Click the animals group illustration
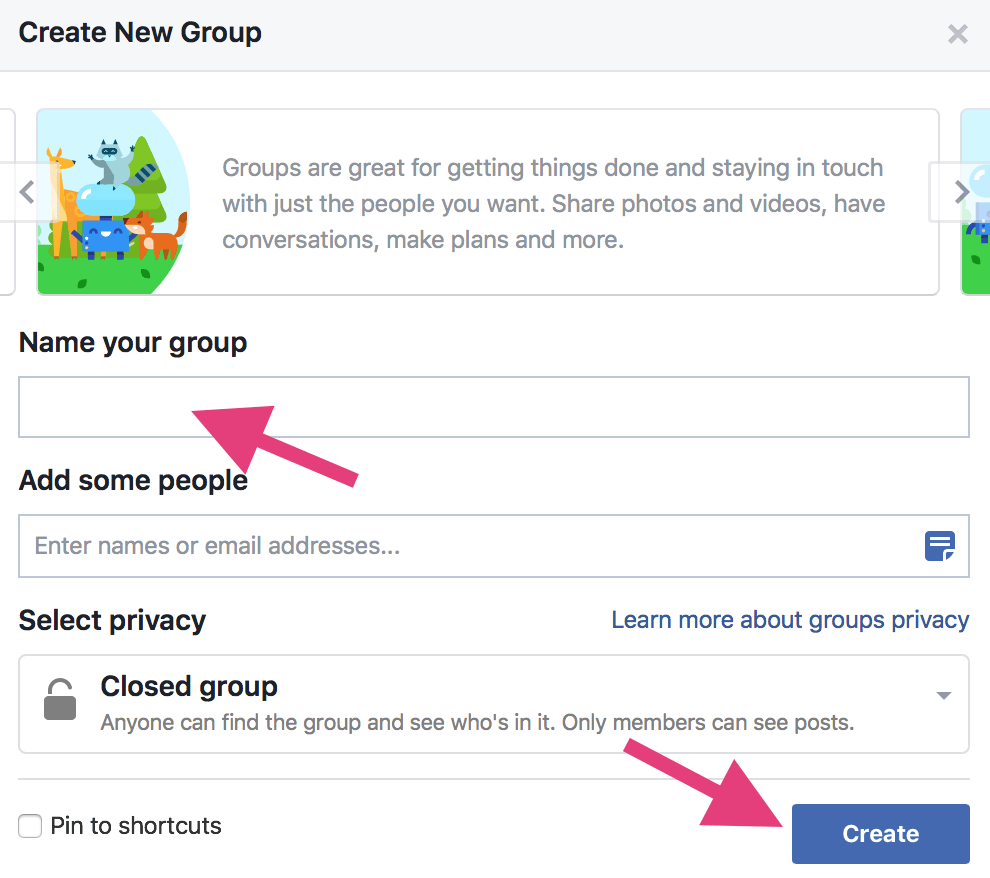Screen dimensions: 990x878 (114, 202)
